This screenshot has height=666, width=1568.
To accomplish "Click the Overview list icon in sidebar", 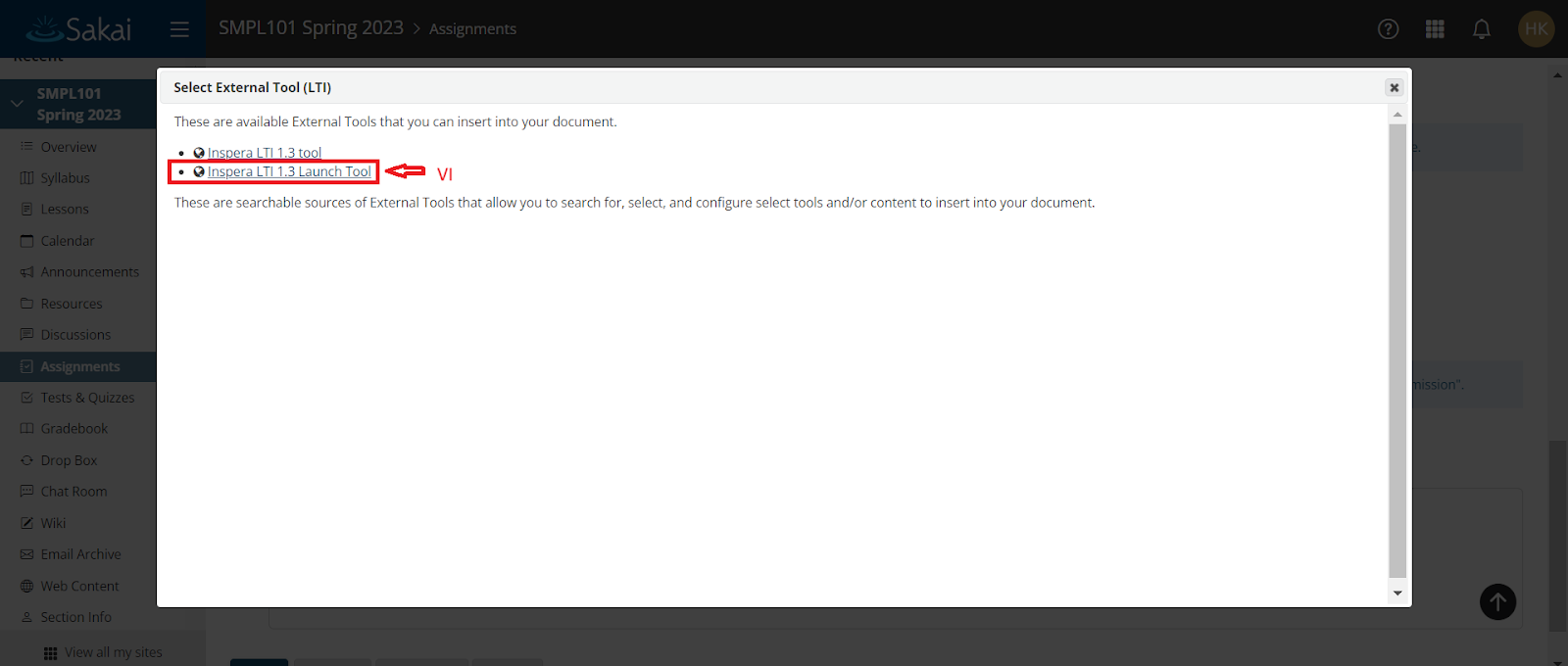I will (x=26, y=147).
